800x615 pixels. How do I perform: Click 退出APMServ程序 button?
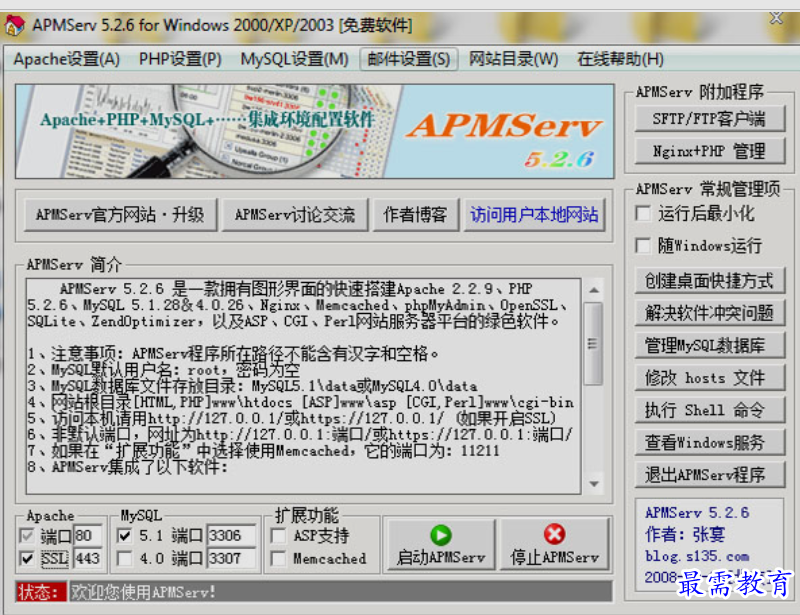tap(709, 475)
